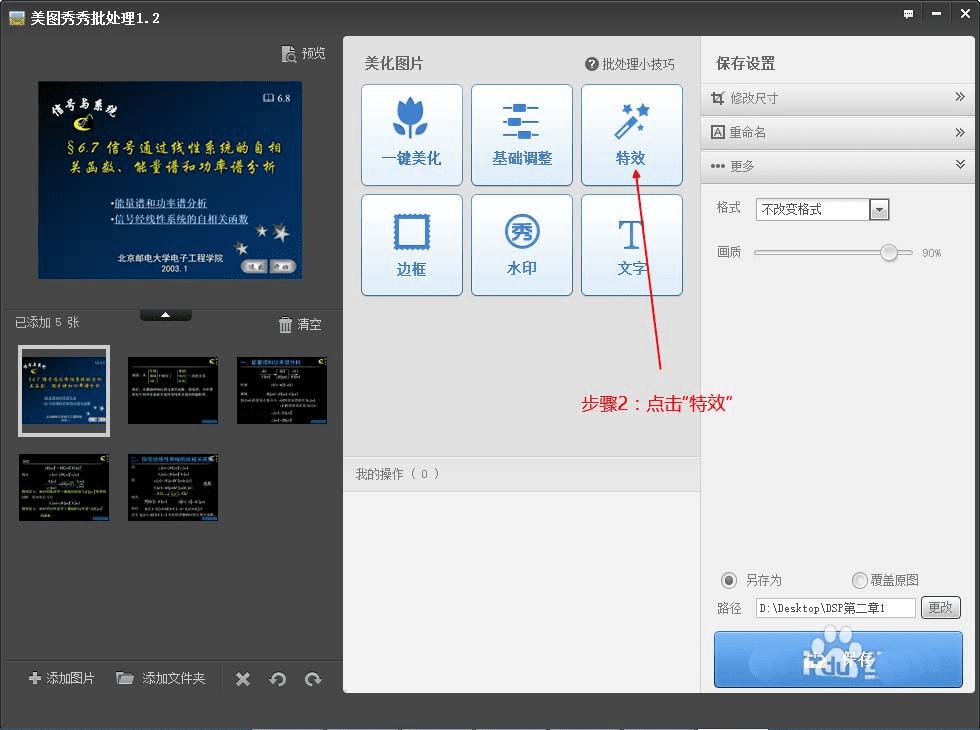Click the 保存设置 heading
980x730 pixels.
(x=746, y=63)
